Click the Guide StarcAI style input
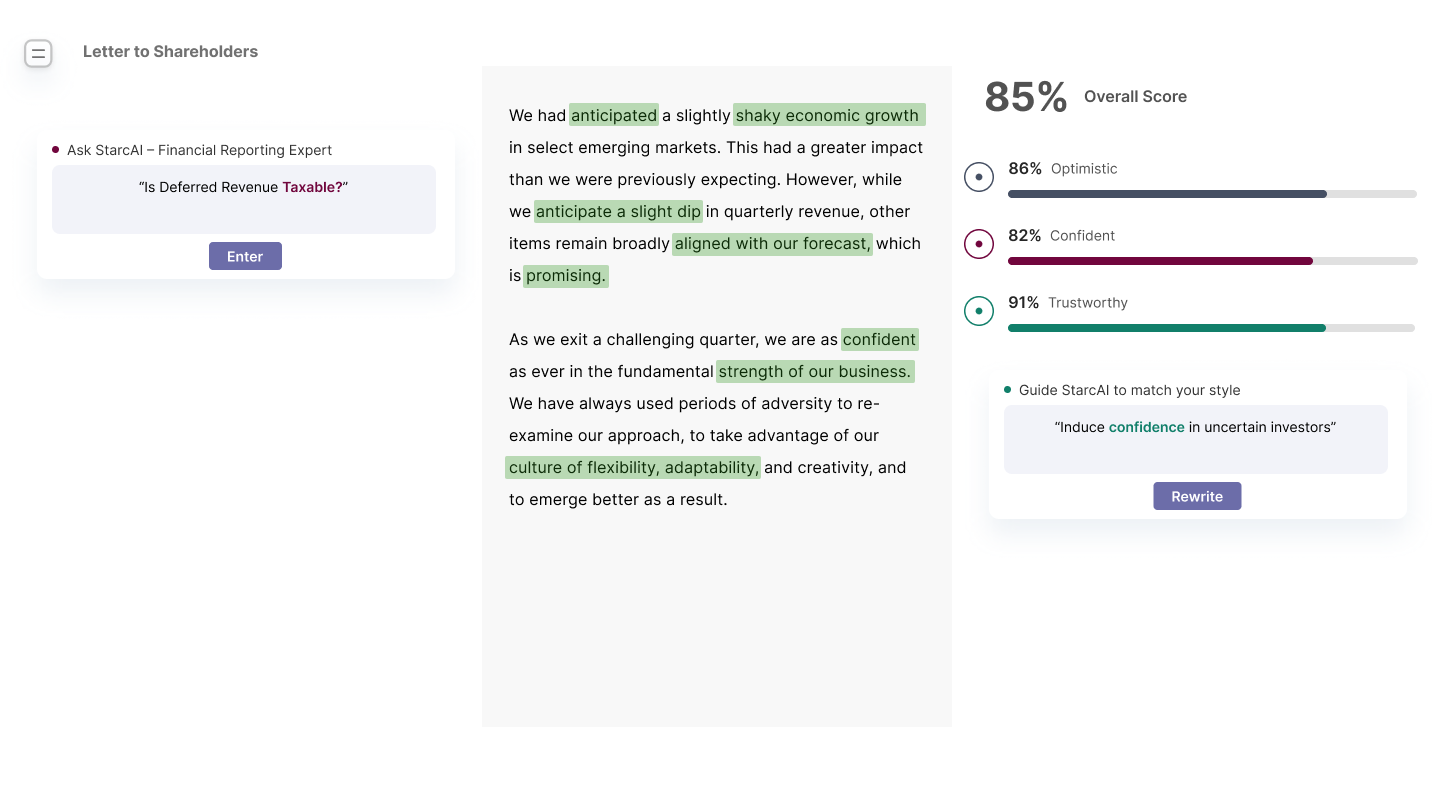Viewport: 1440px width, 785px height. pyautogui.click(x=1195, y=439)
